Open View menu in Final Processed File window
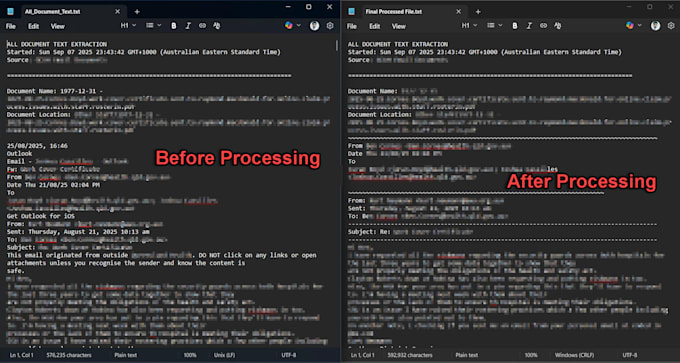 (x=399, y=26)
